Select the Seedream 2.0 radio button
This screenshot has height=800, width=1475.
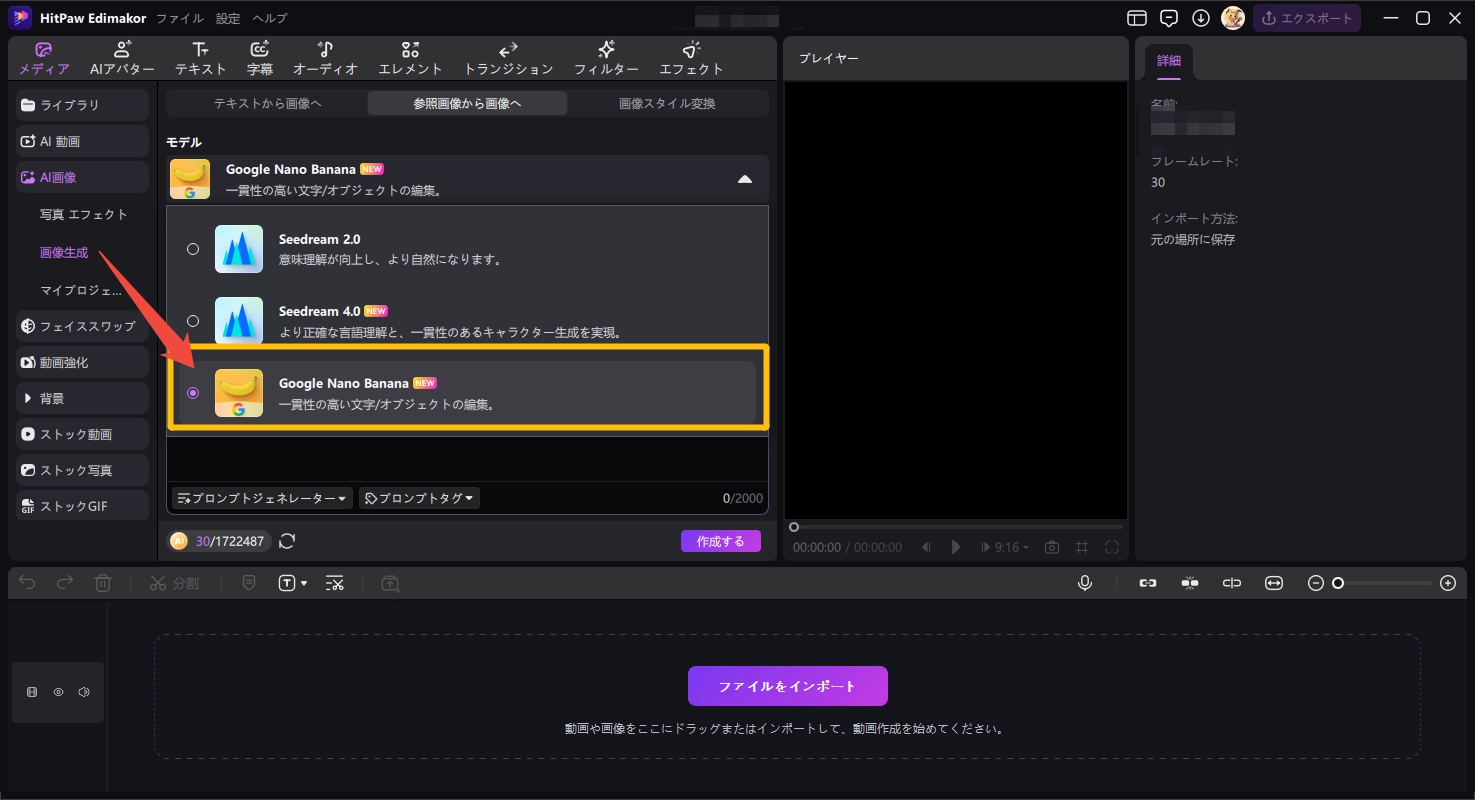[x=193, y=249]
